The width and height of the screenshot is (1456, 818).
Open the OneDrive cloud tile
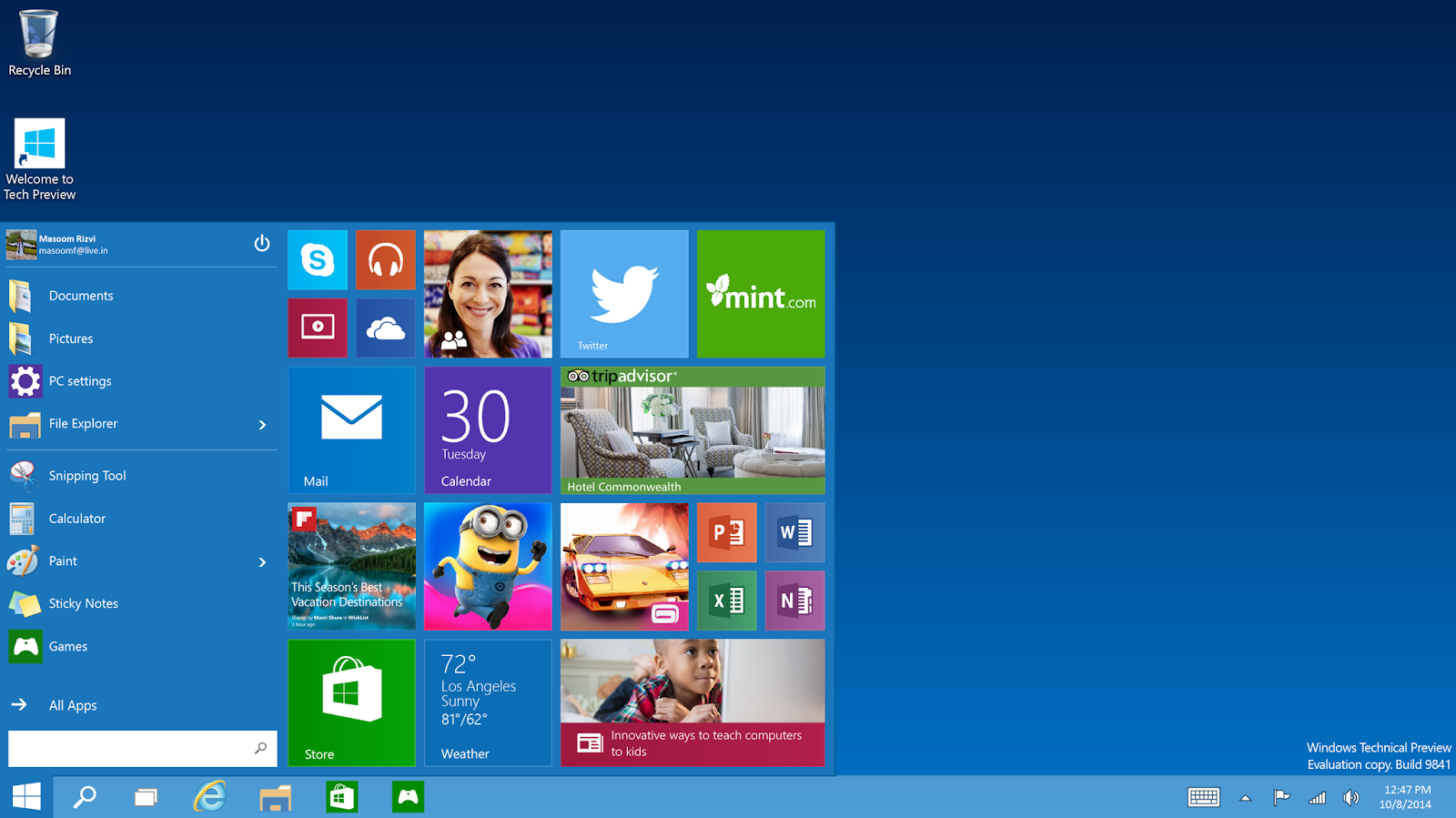pos(386,328)
